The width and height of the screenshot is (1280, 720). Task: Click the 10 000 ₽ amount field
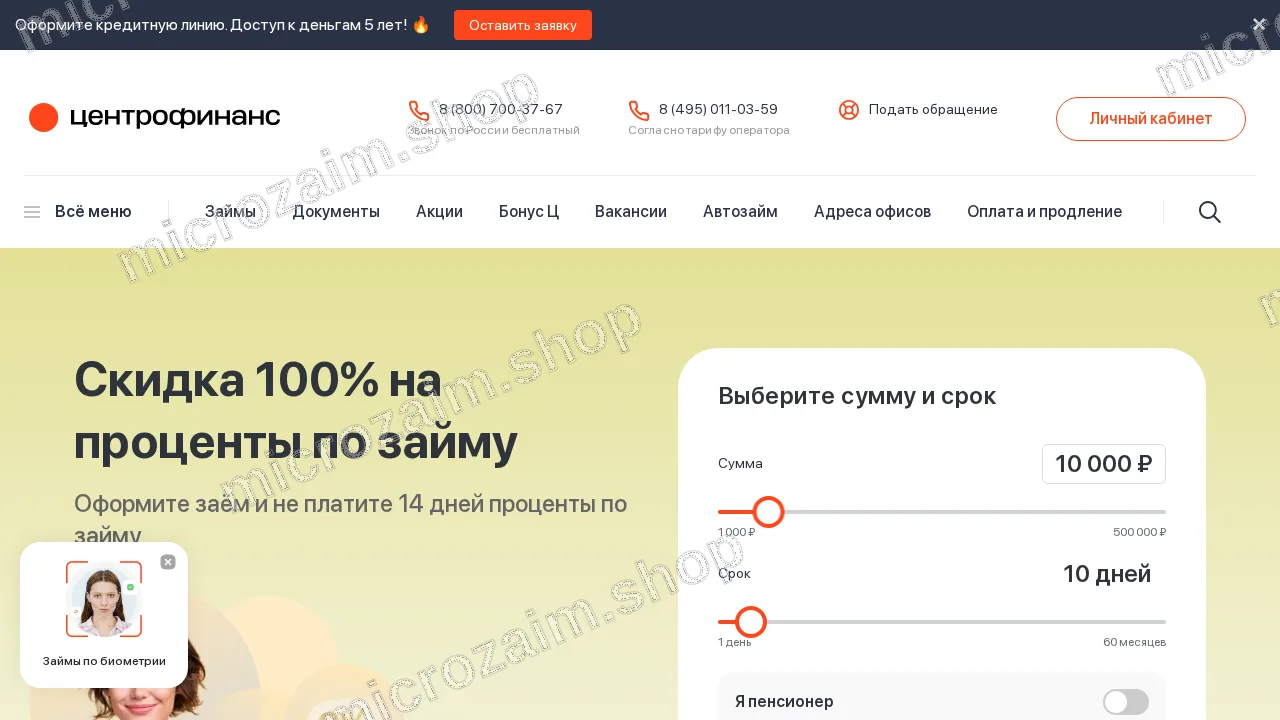tap(1104, 464)
